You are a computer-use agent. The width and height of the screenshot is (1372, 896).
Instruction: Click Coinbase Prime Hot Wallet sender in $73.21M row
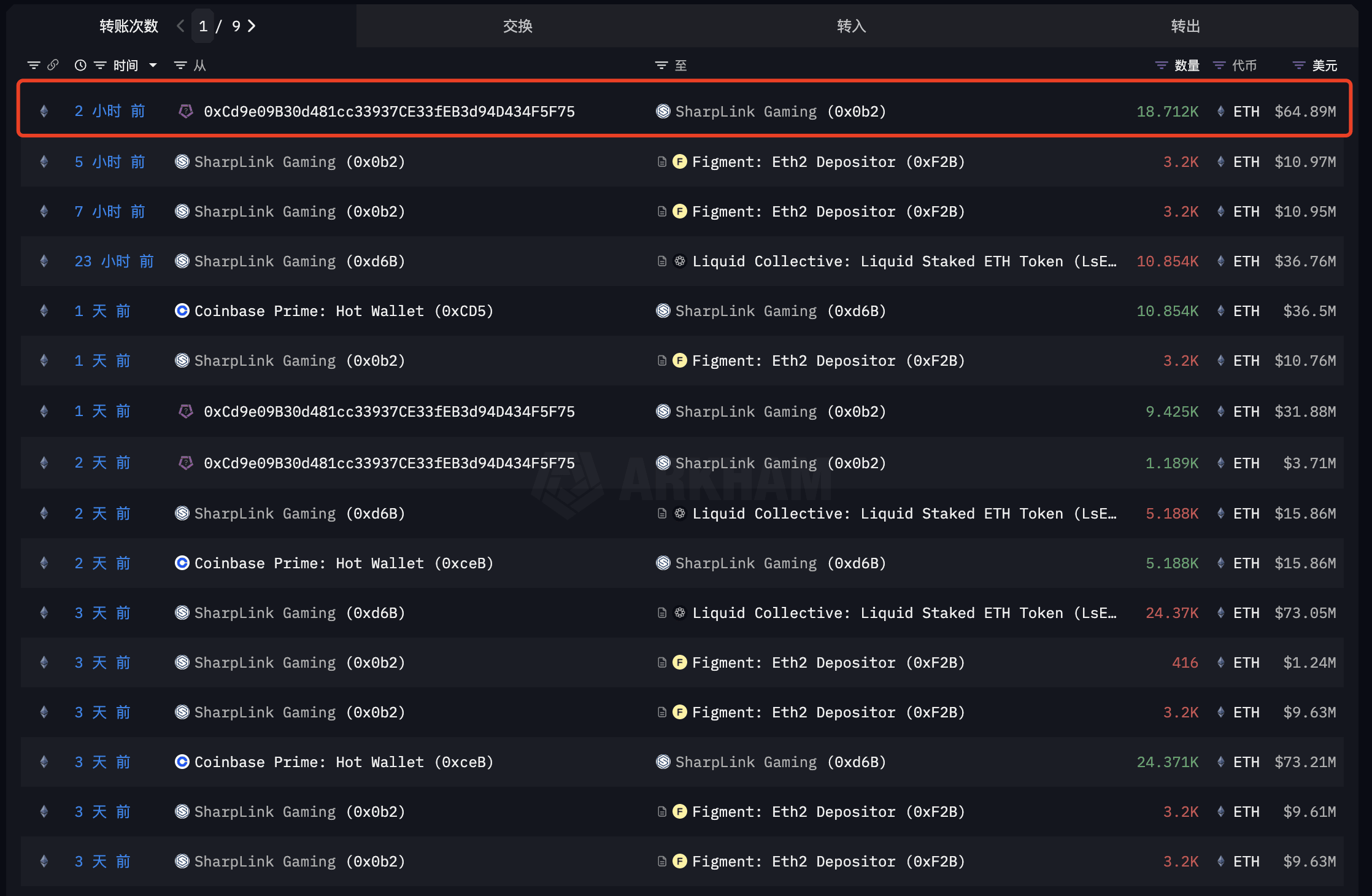(x=344, y=762)
